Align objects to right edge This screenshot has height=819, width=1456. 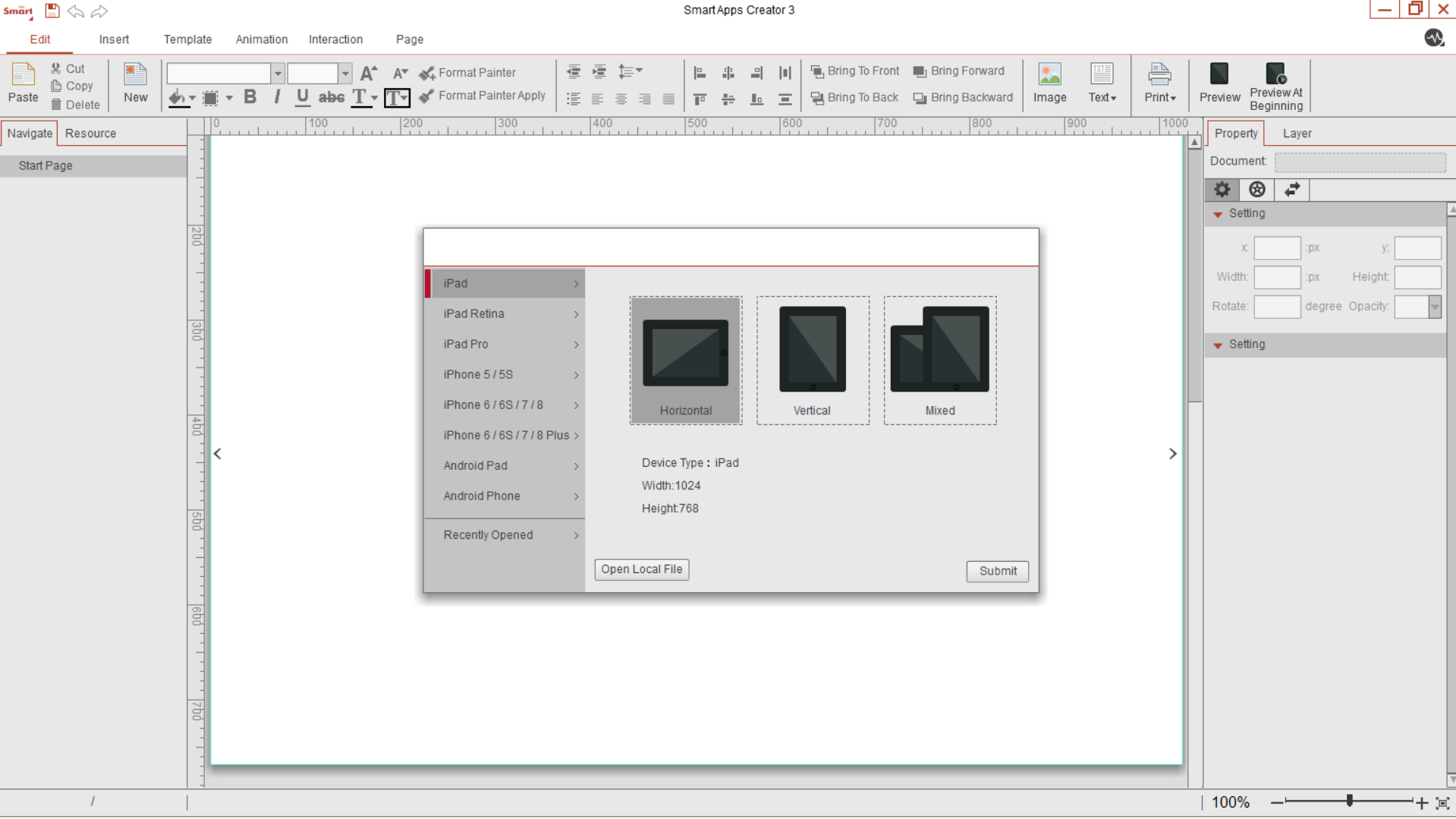pyautogui.click(x=756, y=73)
